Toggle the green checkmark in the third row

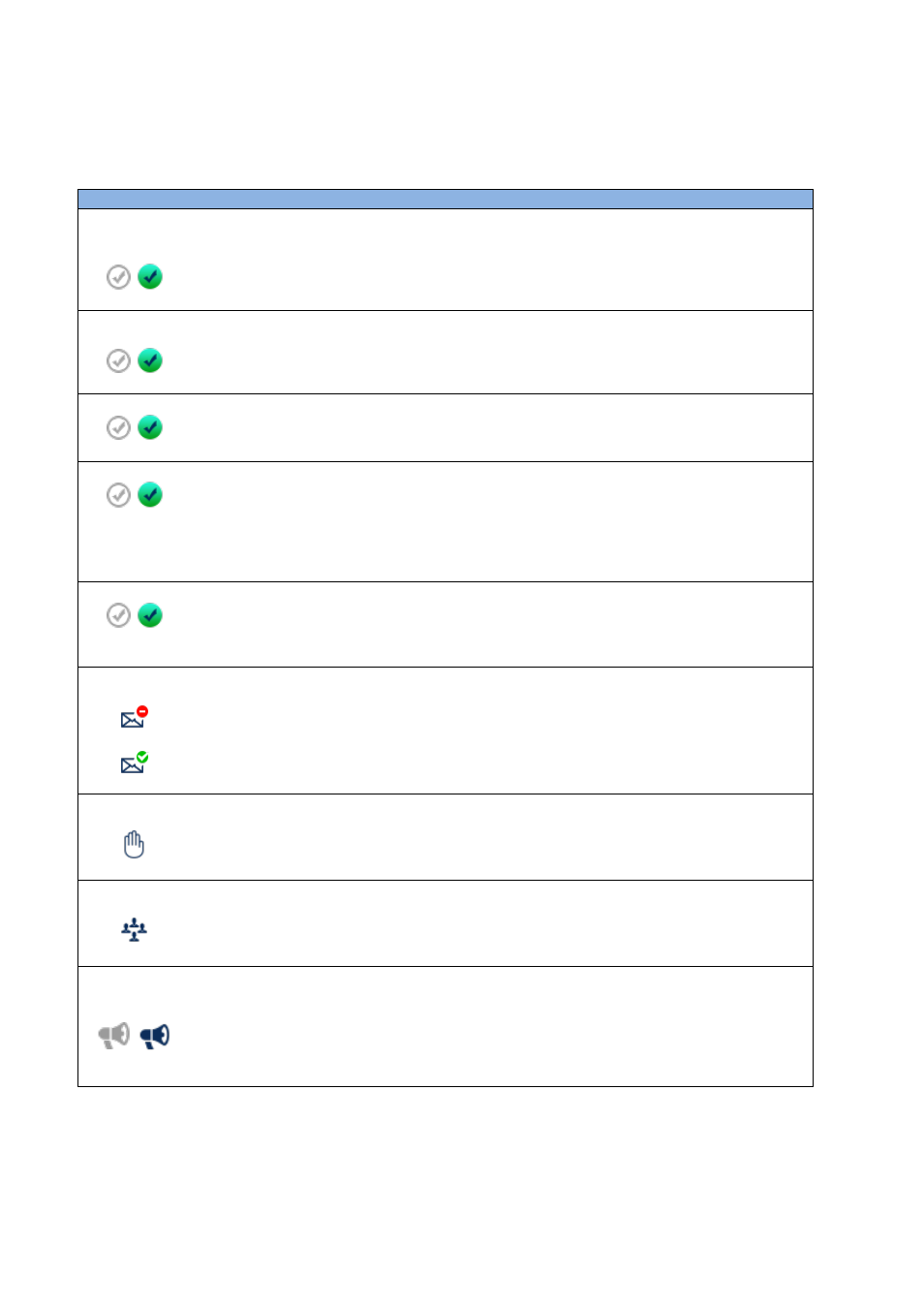(150, 427)
